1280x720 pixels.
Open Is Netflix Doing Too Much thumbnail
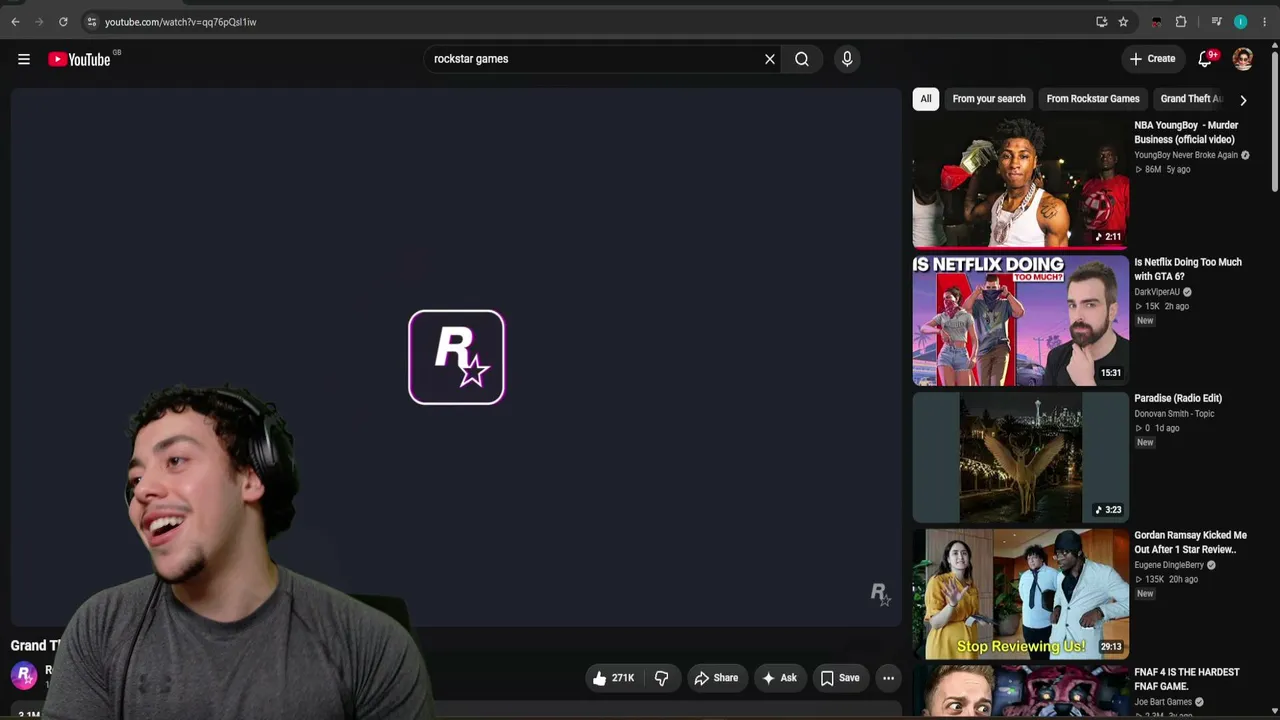[x=1020, y=321]
